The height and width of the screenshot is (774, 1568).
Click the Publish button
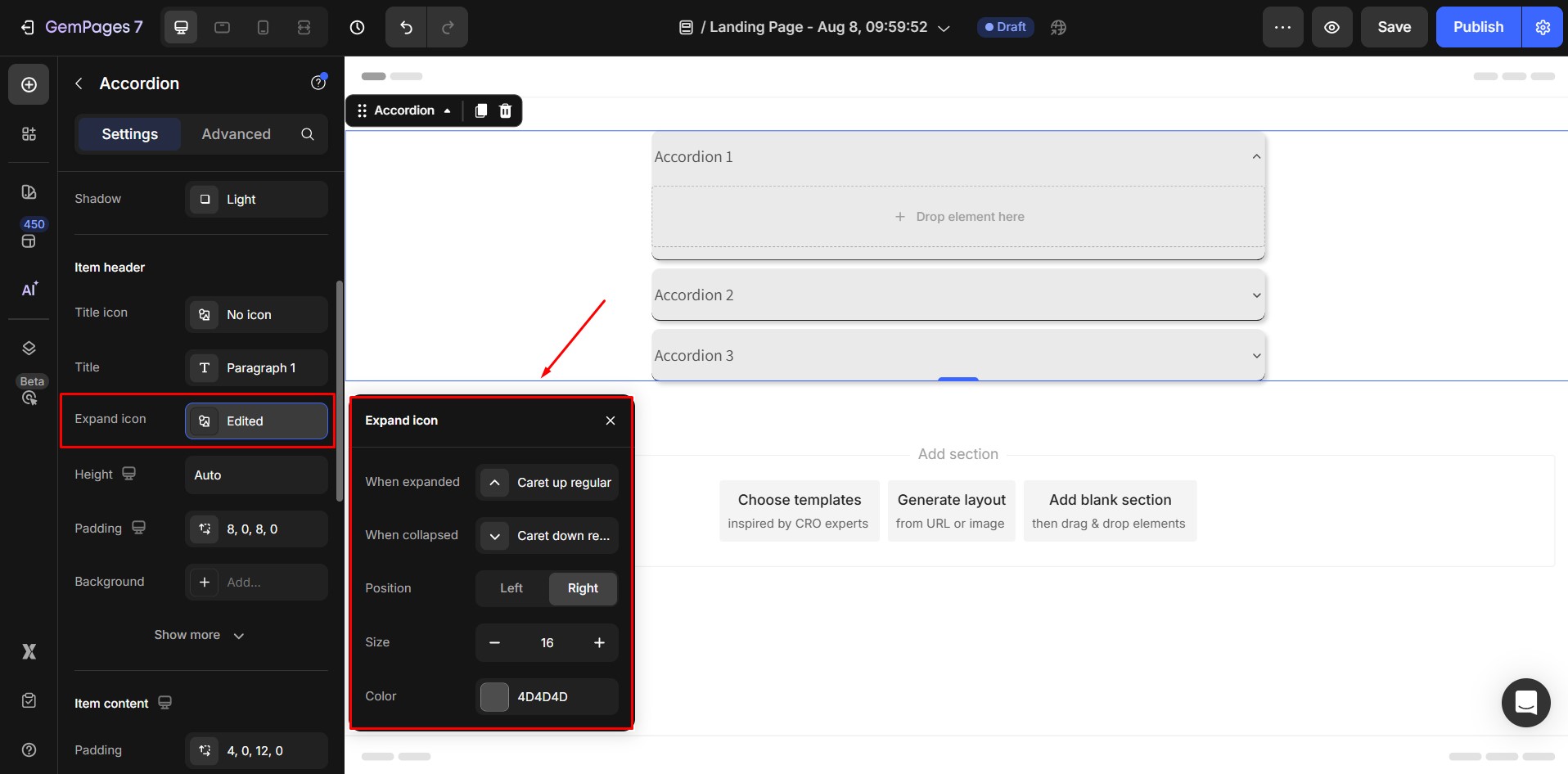point(1477,27)
